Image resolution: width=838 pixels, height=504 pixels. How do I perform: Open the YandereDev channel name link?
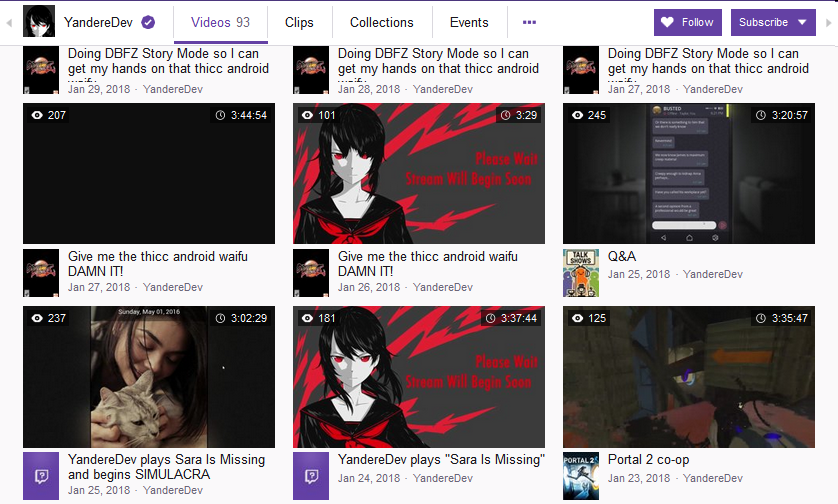(98, 22)
